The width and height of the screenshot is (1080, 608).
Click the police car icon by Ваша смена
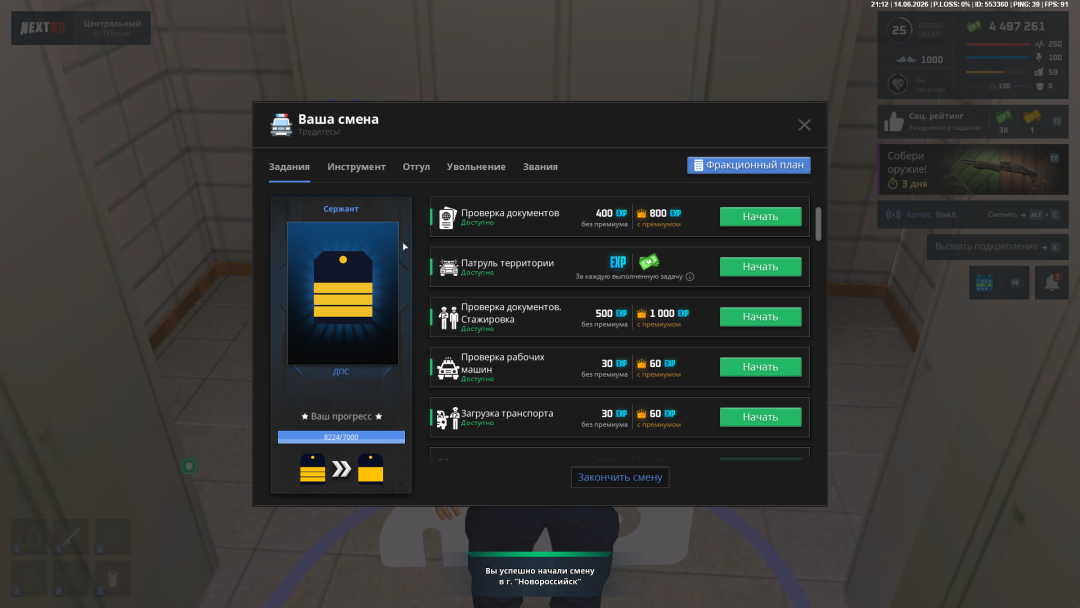click(x=281, y=125)
